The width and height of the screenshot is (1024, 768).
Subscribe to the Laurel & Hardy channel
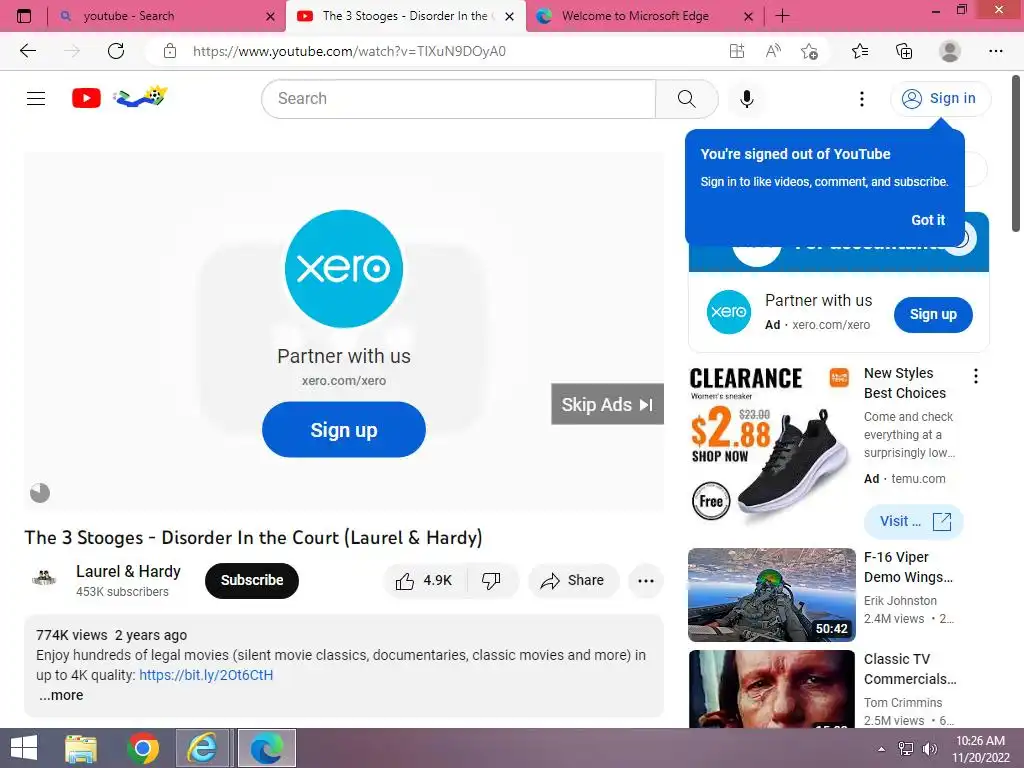tap(251, 580)
